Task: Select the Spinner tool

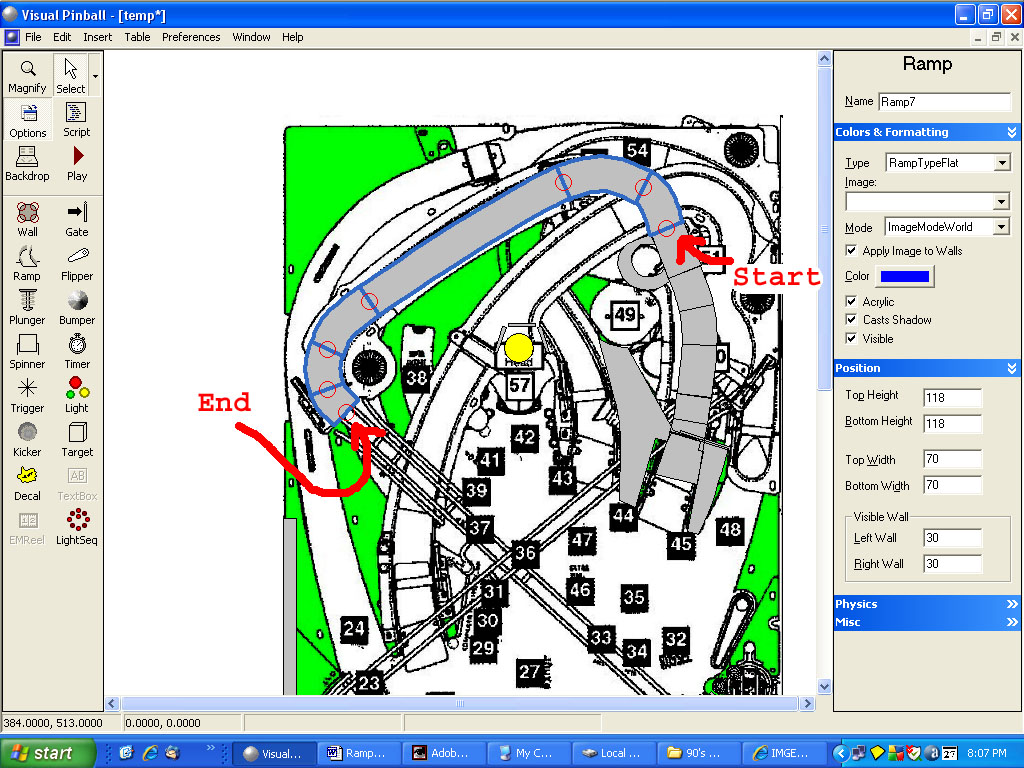Action: tap(27, 351)
